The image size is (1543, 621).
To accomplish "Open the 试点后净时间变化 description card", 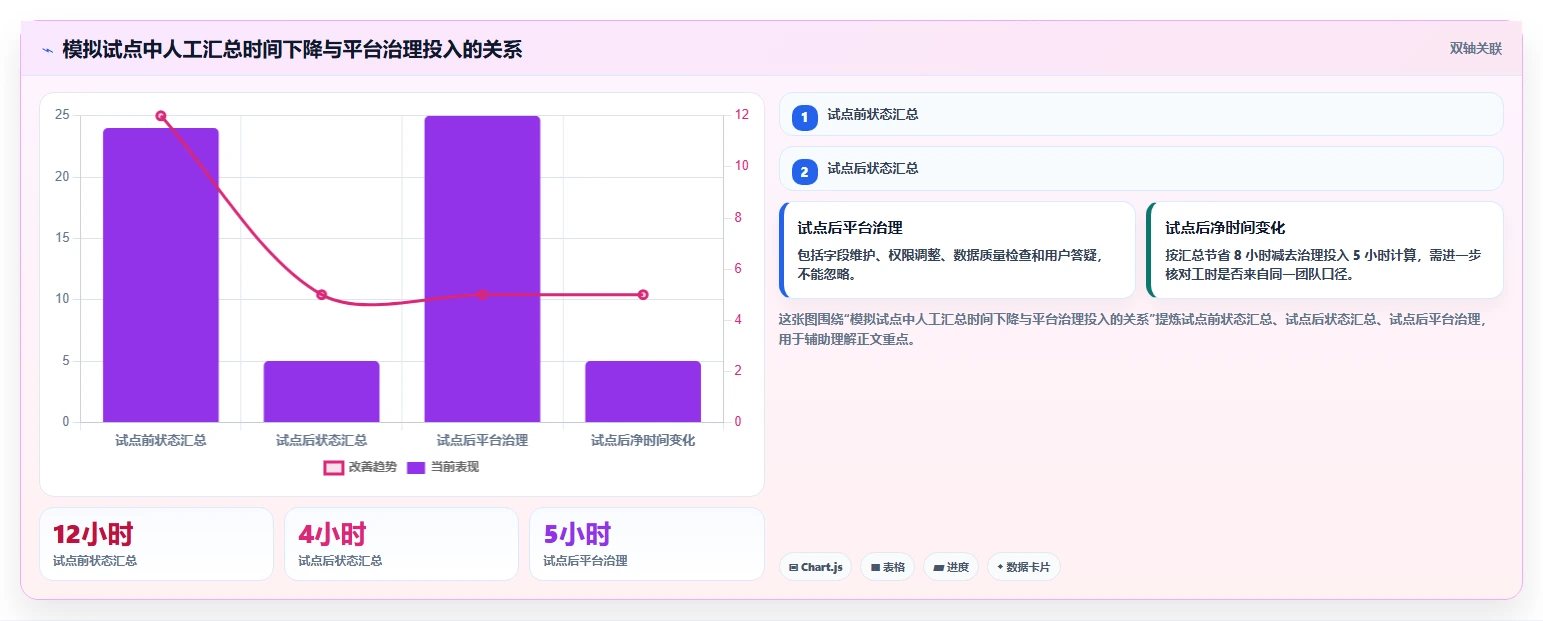I will point(1325,250).
